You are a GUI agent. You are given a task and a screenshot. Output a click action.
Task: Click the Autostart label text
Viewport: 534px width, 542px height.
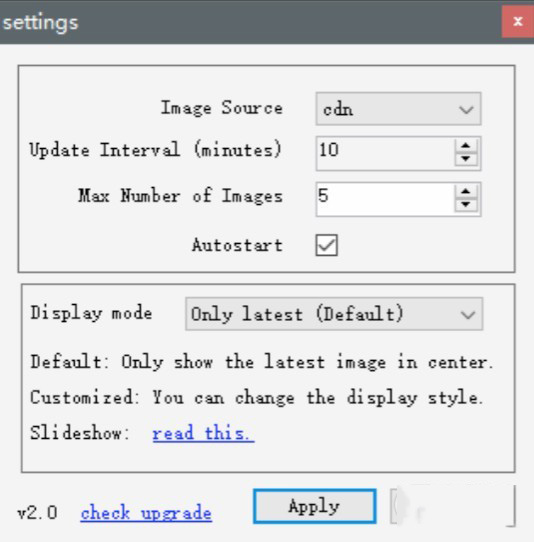tap(237, 245)
